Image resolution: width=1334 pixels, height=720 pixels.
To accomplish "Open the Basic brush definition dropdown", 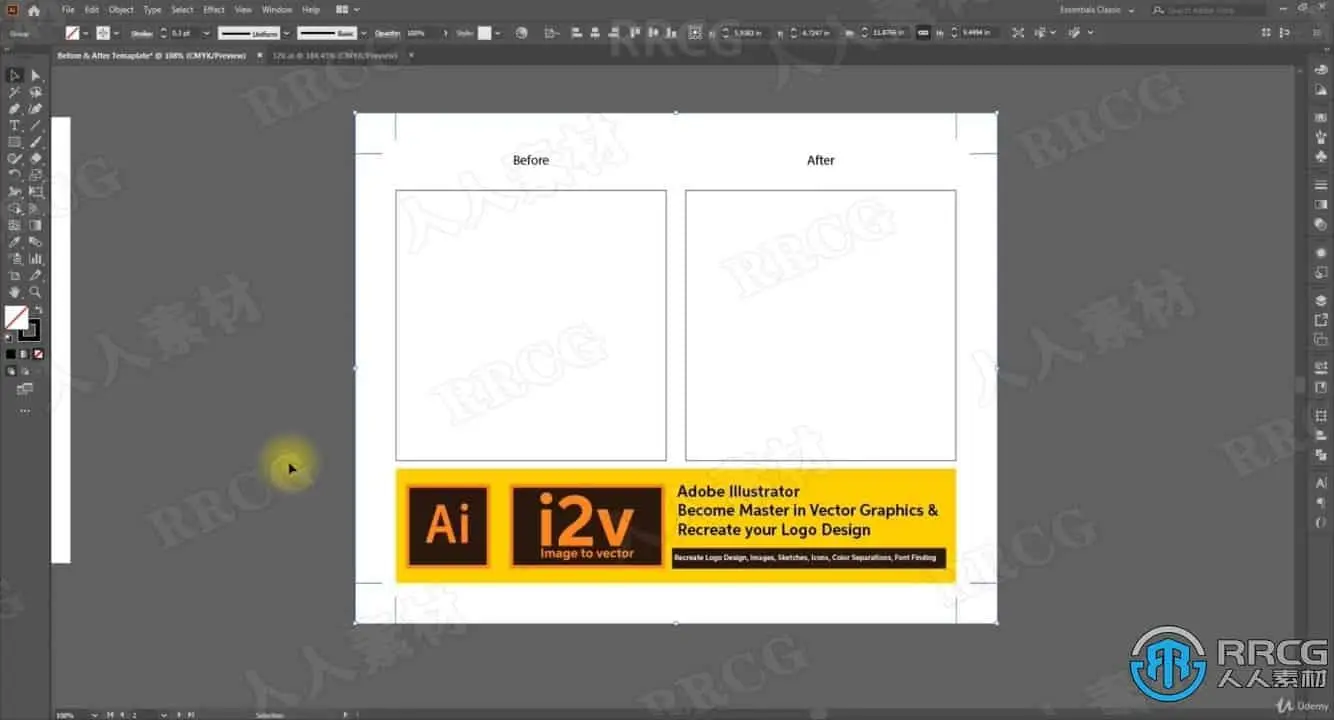I will tap(364, 33).
